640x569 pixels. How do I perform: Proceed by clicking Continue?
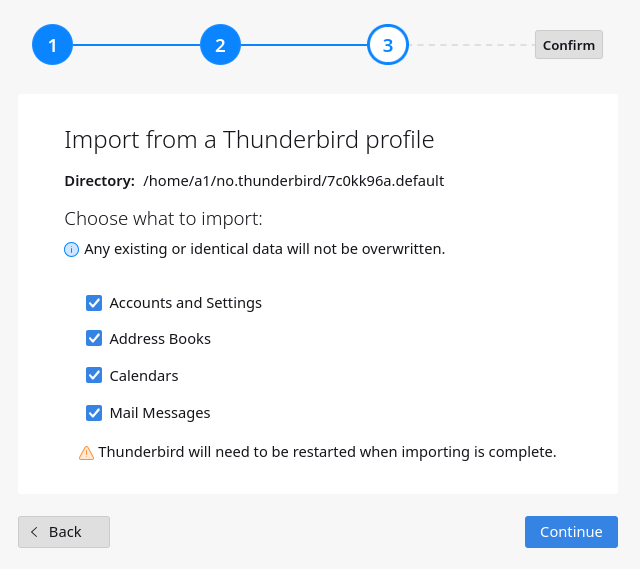point(571,532)
